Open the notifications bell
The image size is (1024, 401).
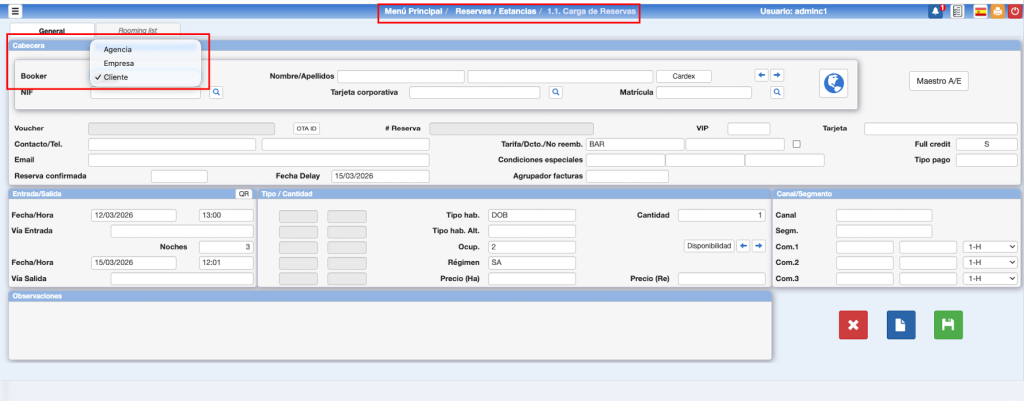(935, 11)
